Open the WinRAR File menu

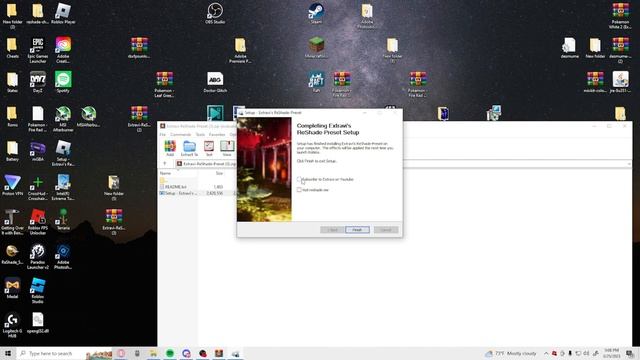pyautogui.click(x=162, y=134)
